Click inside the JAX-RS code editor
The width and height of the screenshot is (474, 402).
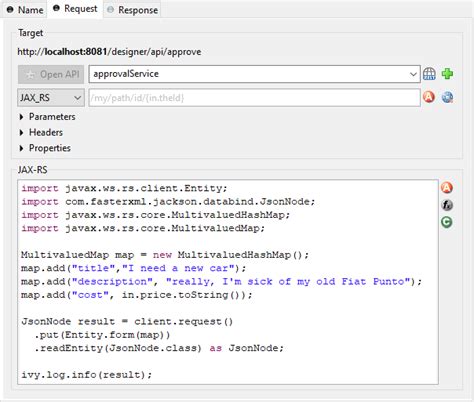tap(228, 282)
